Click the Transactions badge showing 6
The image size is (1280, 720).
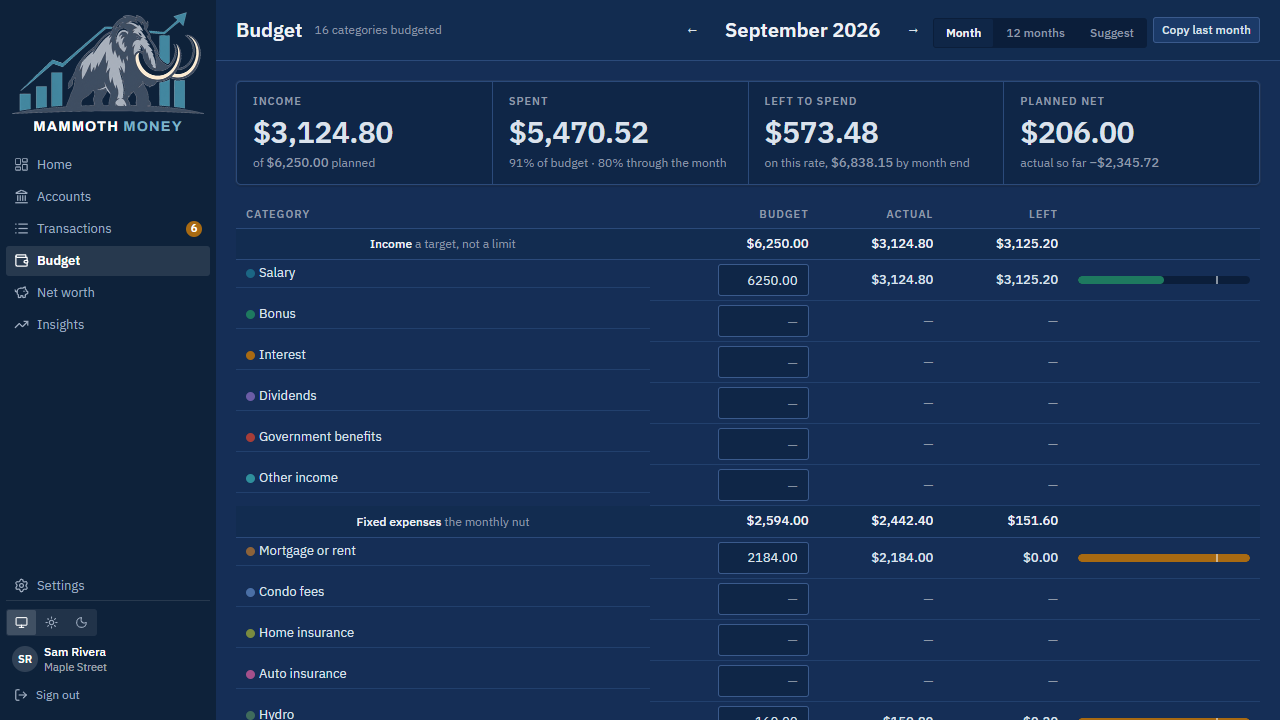coord(194,229)
